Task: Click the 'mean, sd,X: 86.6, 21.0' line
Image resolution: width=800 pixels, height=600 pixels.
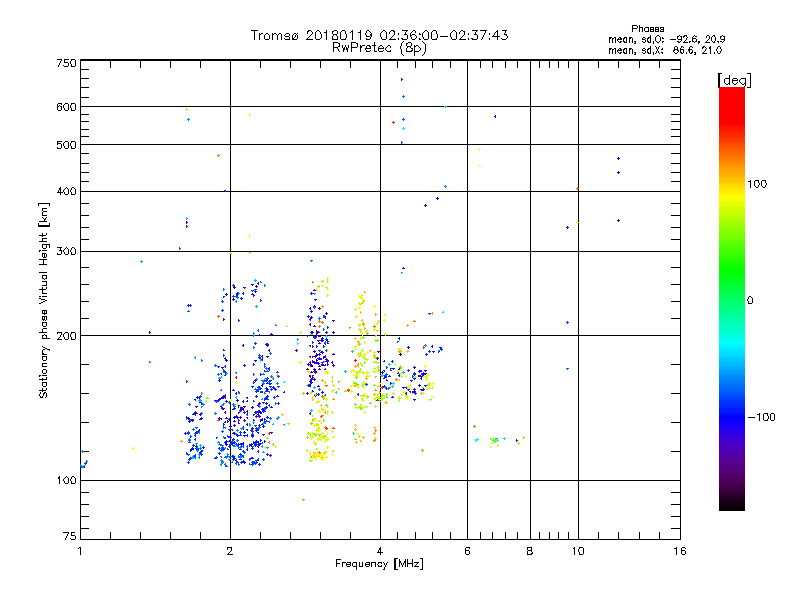Action: (665, 50)
